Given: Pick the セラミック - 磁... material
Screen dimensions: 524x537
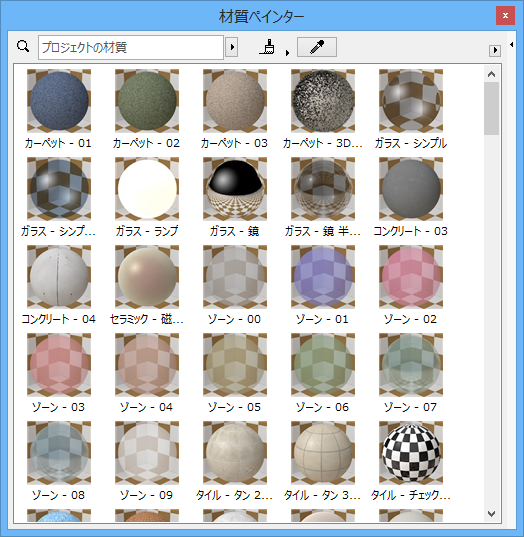Looking at the screenshot, I should tap(147, 277).
